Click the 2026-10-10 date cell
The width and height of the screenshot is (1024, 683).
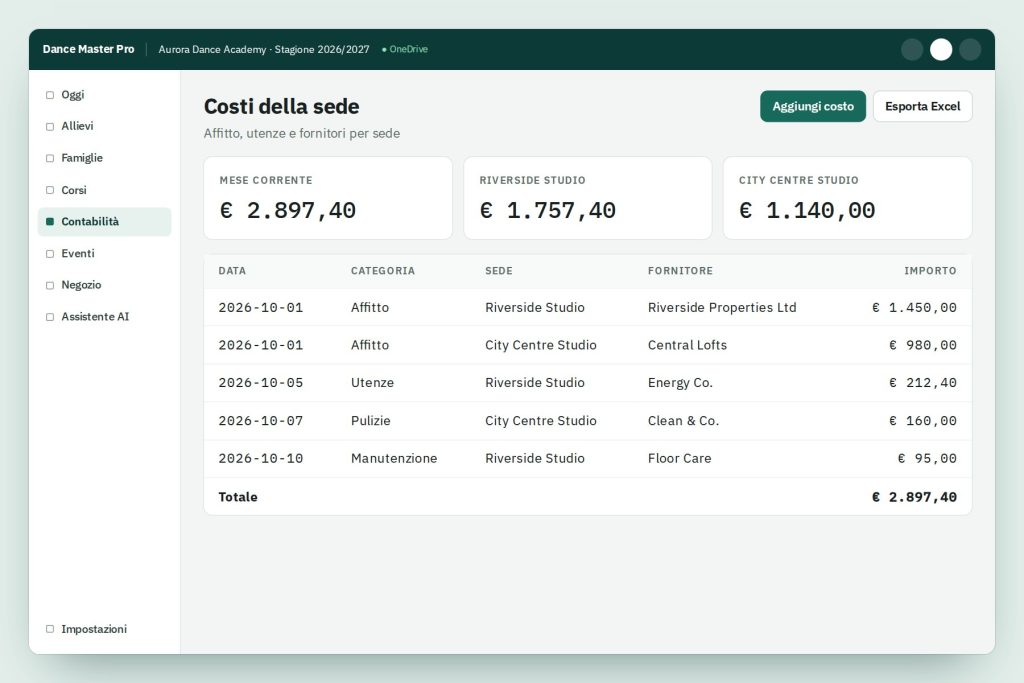coord(261,459)
